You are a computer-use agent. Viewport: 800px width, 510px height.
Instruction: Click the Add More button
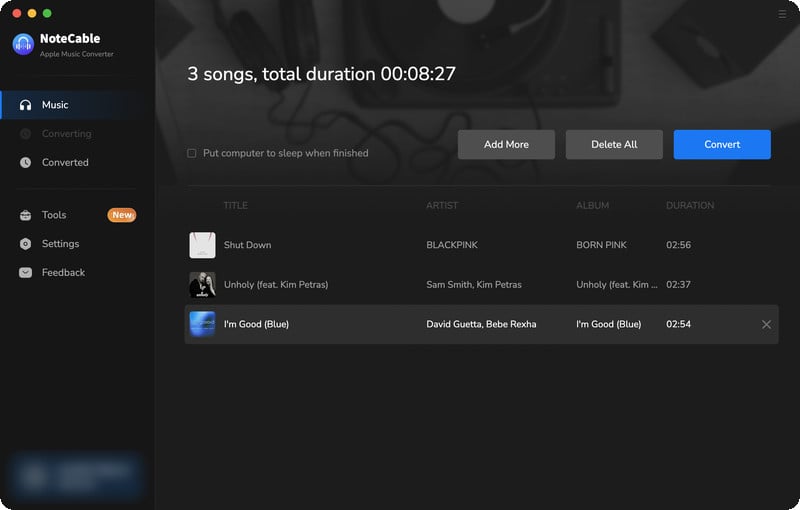[506, 144]
